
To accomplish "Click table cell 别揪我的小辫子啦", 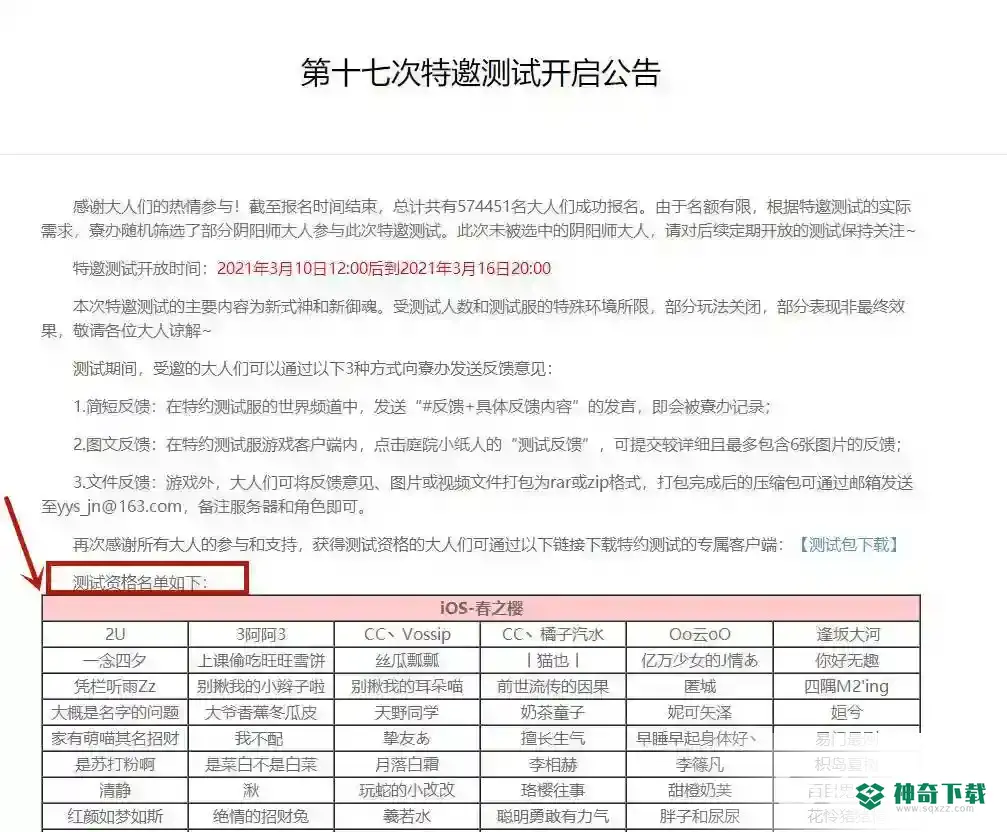I will pyautogui.click(x=261, y=686).
